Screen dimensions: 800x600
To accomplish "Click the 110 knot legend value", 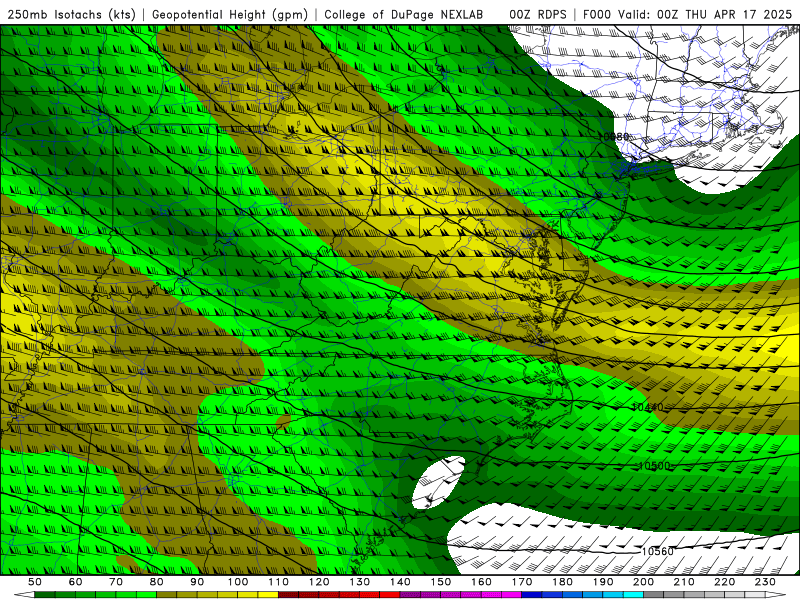I will click(x=279, y=582).
